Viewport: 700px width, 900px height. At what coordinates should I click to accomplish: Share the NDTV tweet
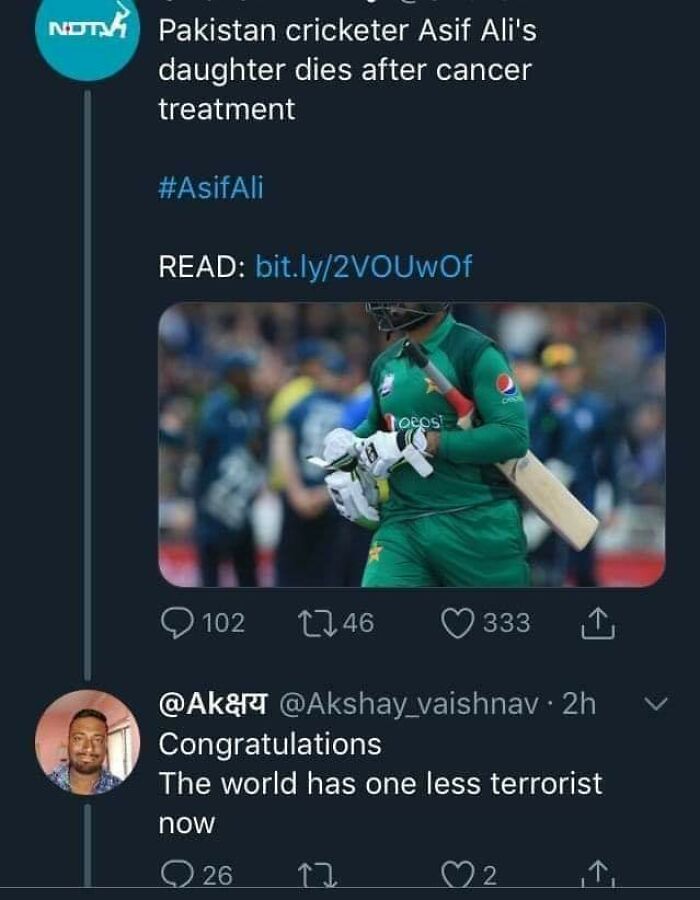pyautogui.click(x=597, y=624)
